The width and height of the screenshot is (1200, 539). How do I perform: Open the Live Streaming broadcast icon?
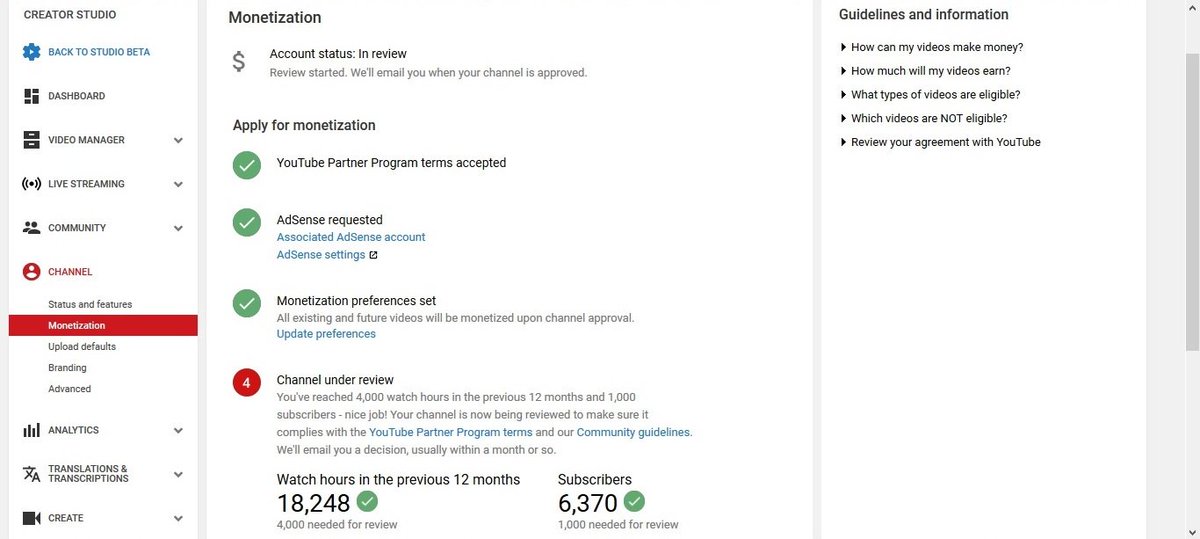[x=31, y=184]
